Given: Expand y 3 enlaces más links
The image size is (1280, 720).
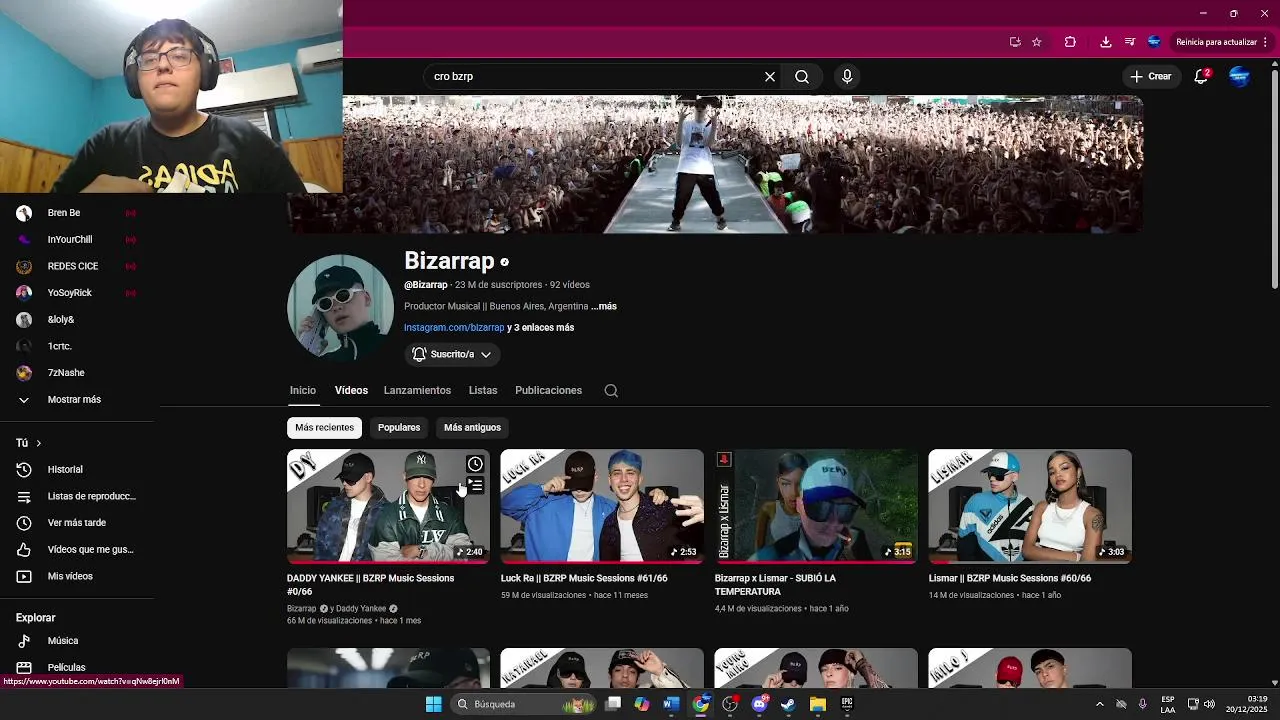Looking at the screenshot, I should coord(541,327).
